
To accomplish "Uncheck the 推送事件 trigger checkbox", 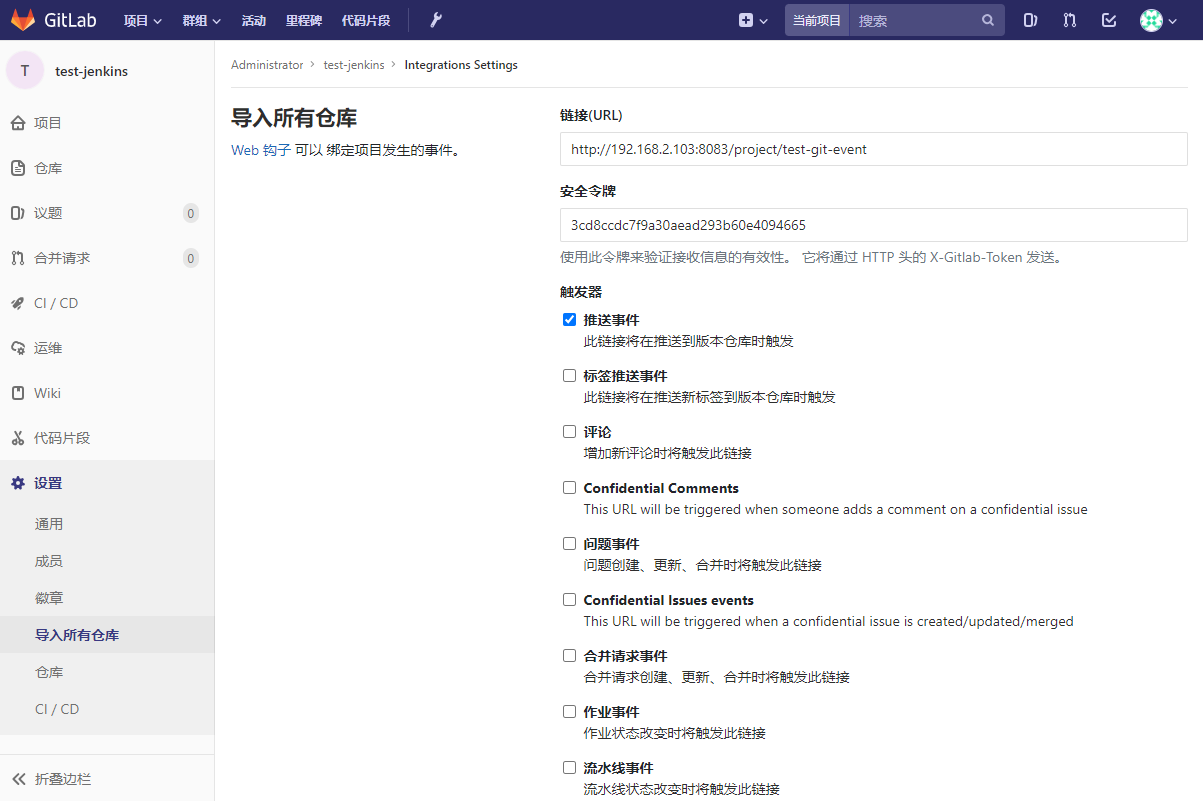I will pyautogui.click(x=569, y=320).
